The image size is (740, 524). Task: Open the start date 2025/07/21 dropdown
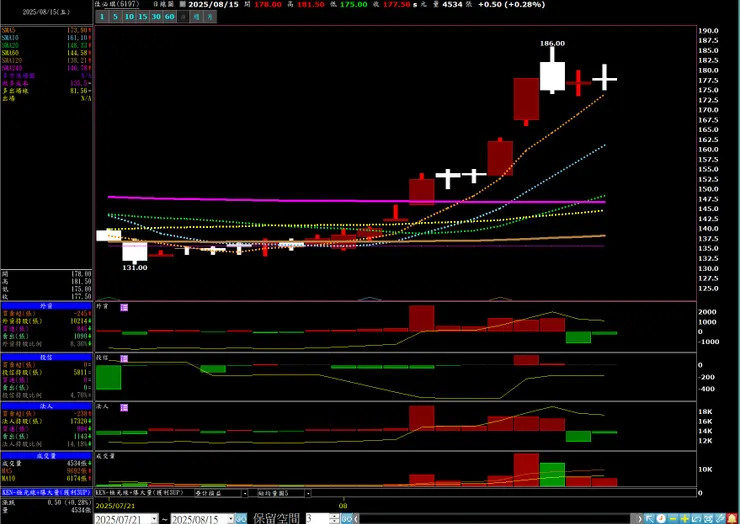(154, 519)
